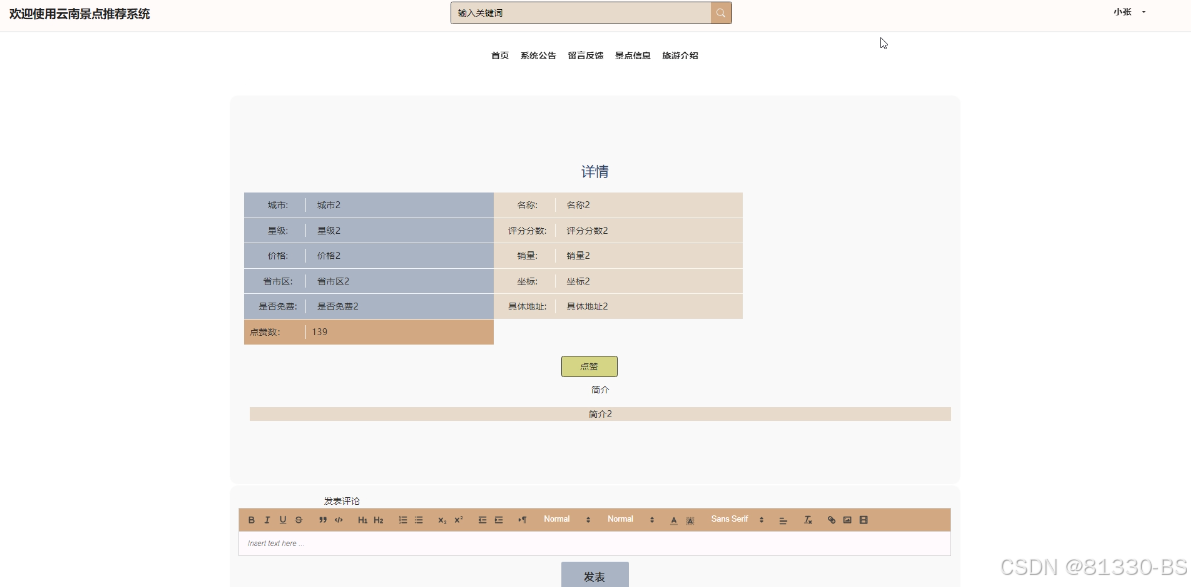Click the search magnifier icon

pyautogui.click(x=721, y=13)
